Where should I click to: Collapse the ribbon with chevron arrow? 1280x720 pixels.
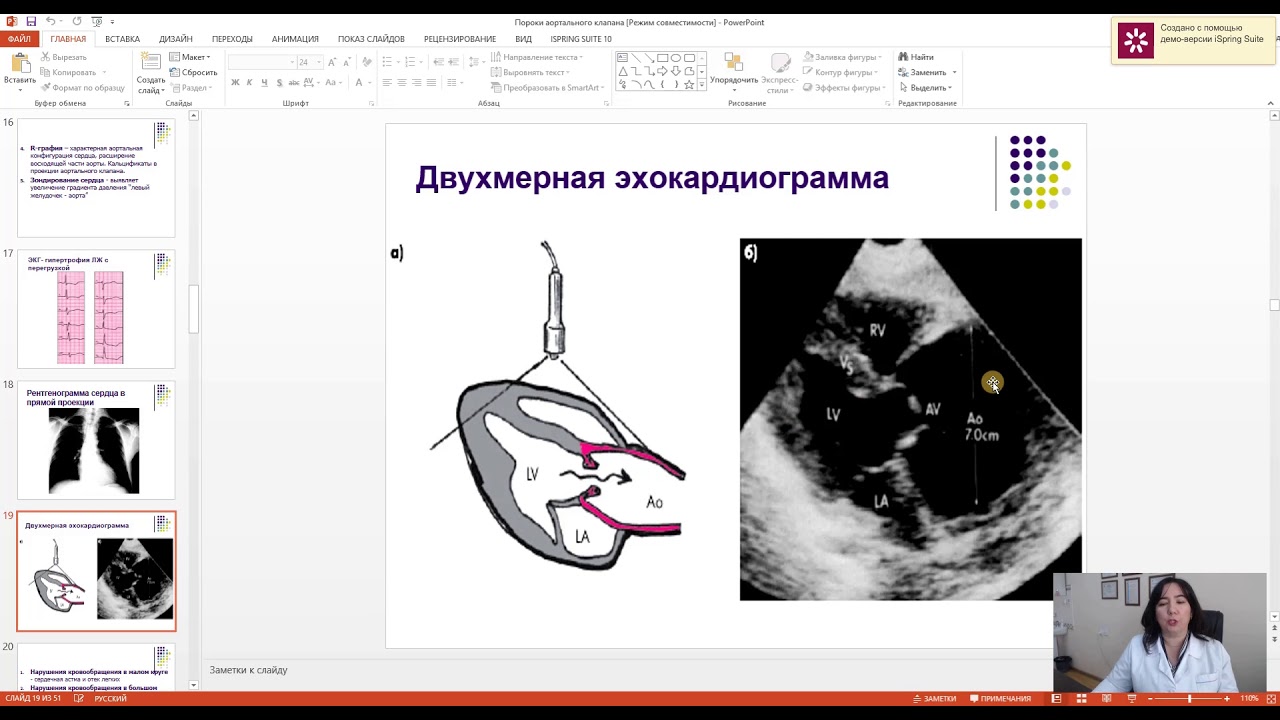(x=1271, y=103)
